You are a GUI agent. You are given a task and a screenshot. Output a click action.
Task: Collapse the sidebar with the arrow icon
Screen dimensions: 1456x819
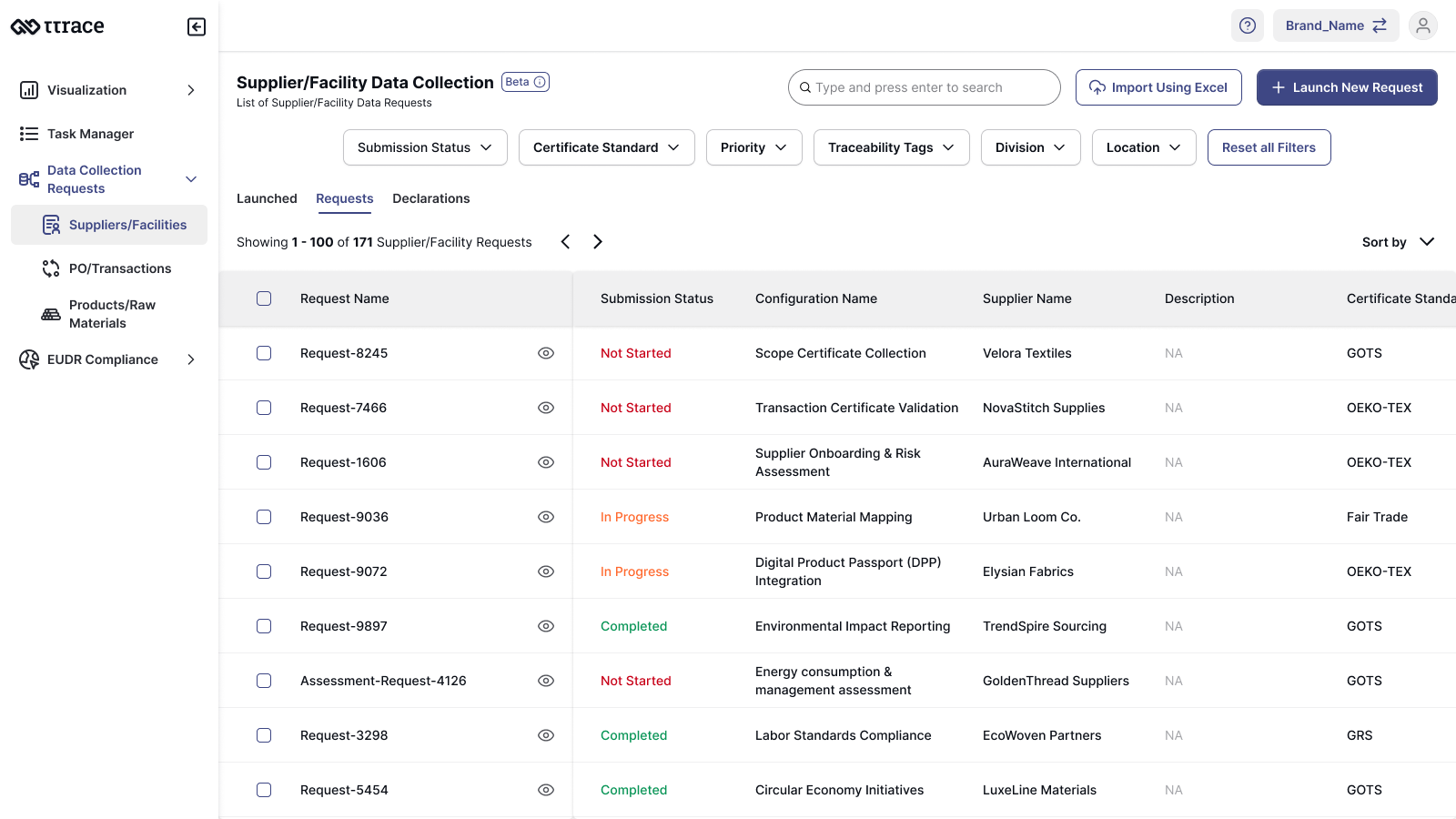[x=197, y=26]
